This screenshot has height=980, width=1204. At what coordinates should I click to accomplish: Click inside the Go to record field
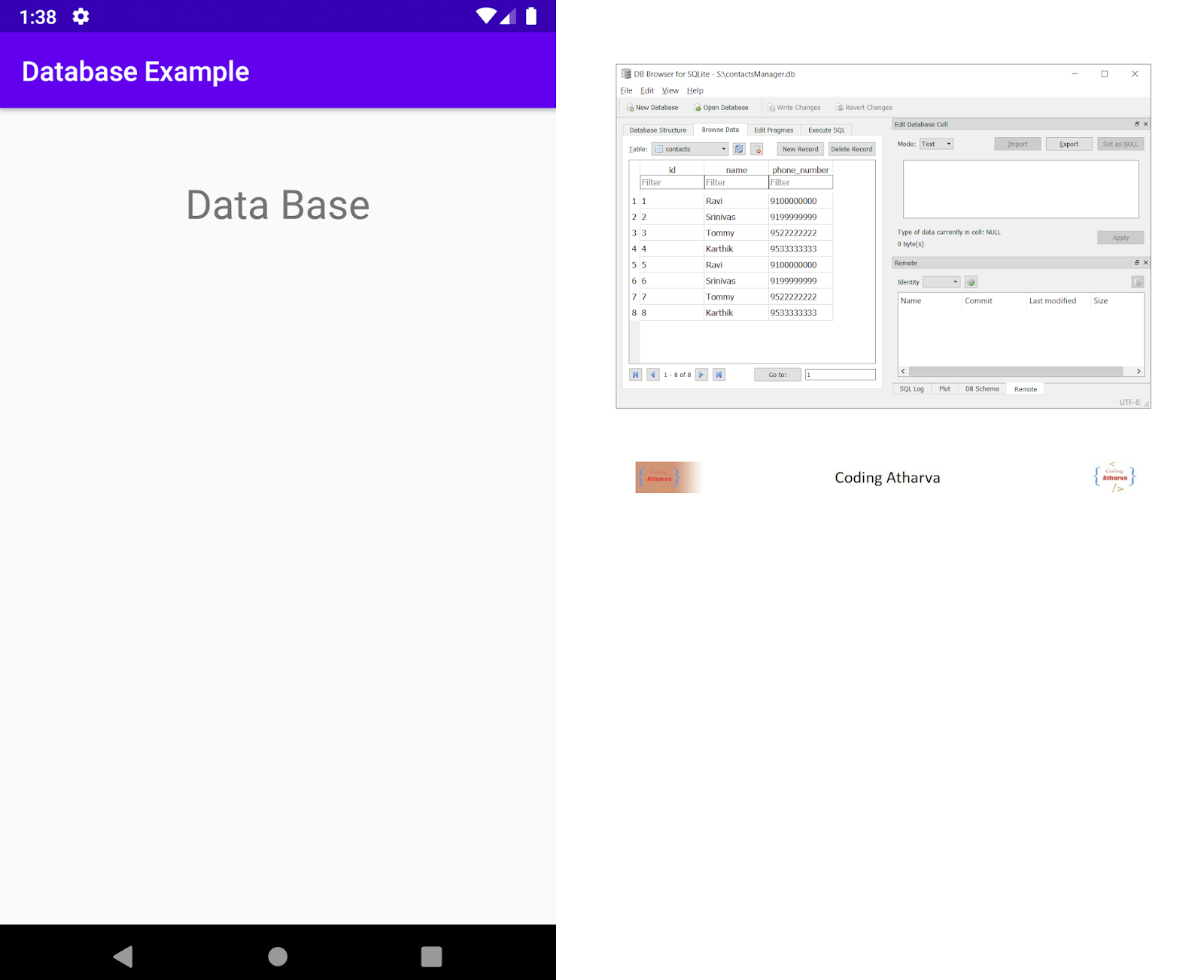coord(841,374)
